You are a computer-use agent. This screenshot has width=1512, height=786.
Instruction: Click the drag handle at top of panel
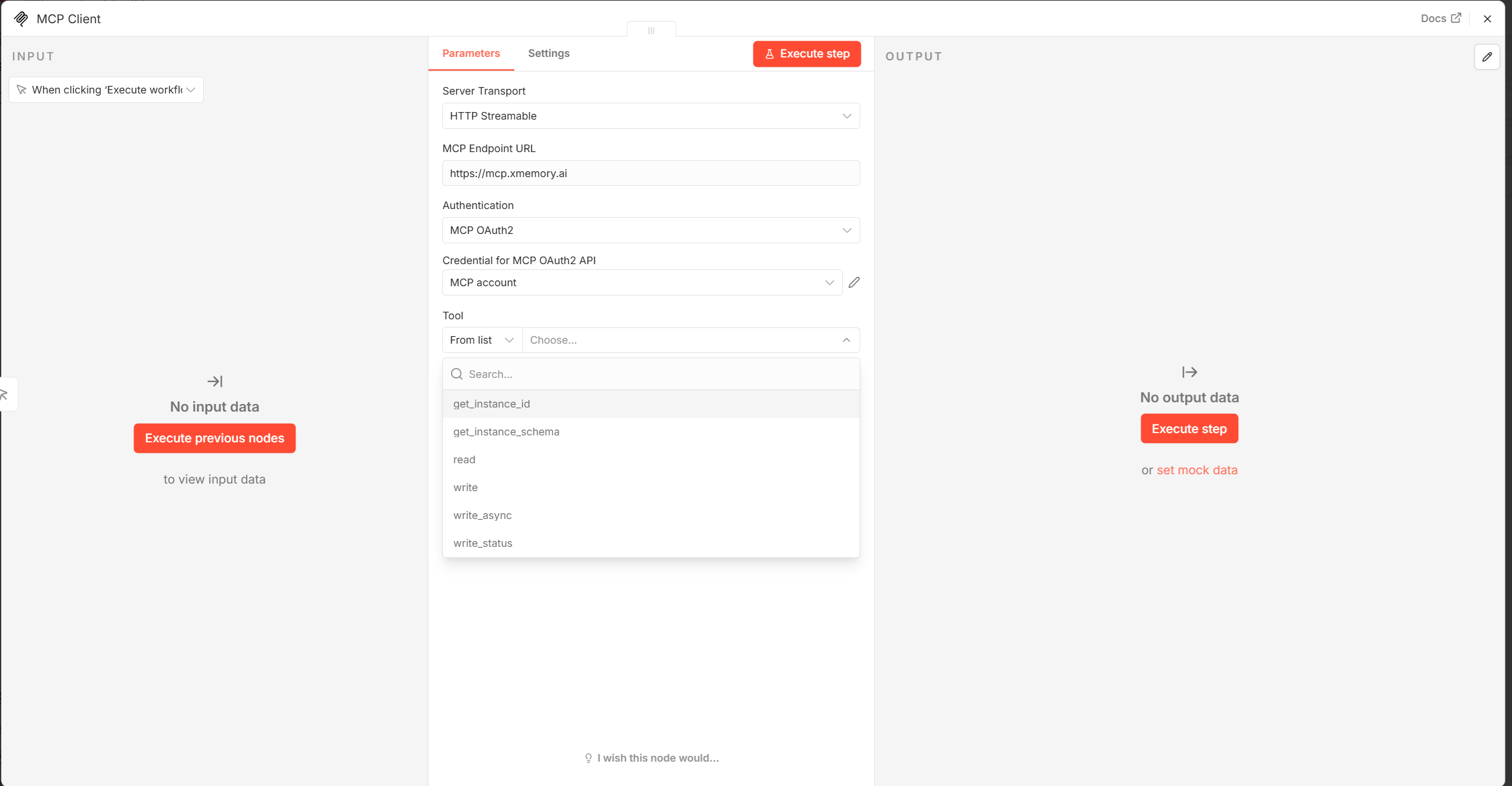point(650,31)
